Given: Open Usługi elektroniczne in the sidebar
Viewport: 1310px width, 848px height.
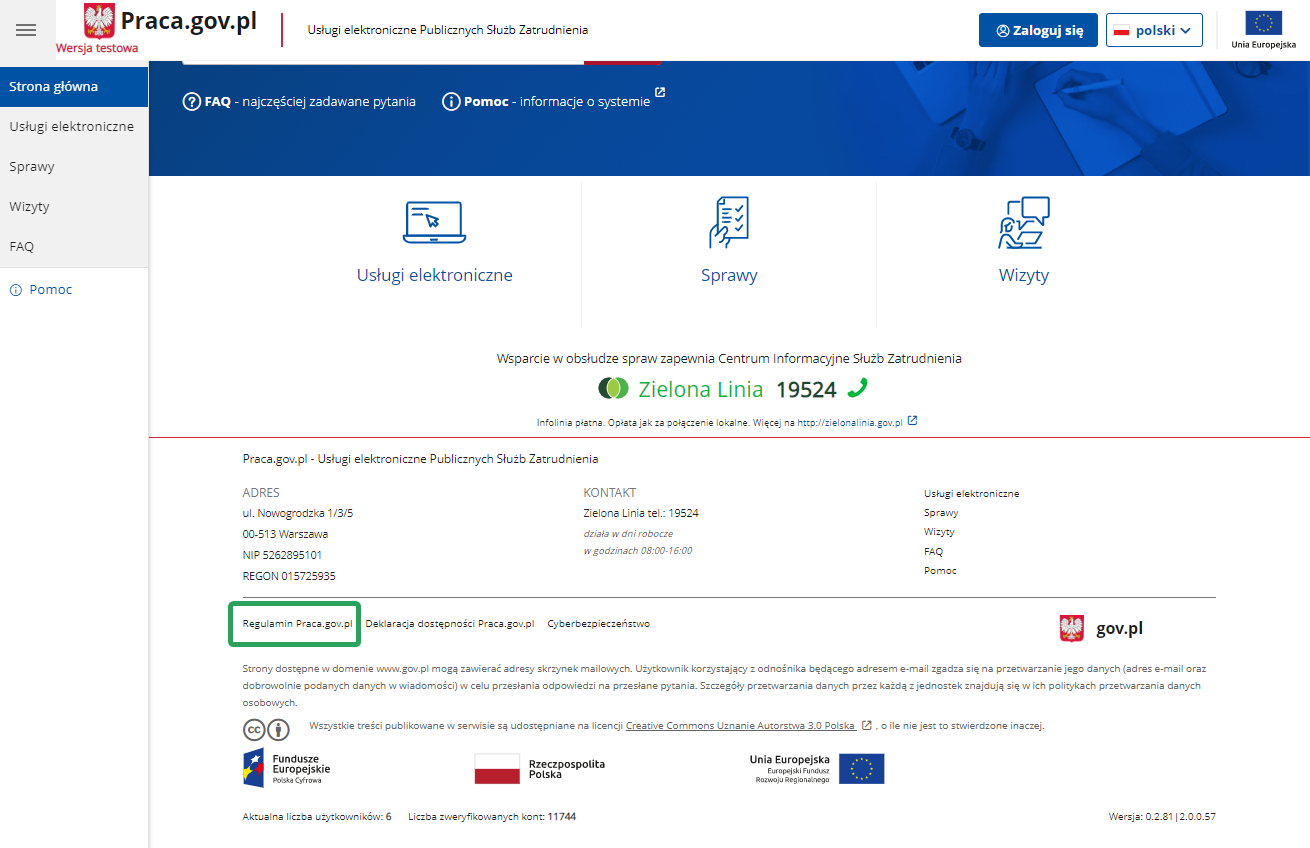Looking at the screenshot, I should pos(74,126).
